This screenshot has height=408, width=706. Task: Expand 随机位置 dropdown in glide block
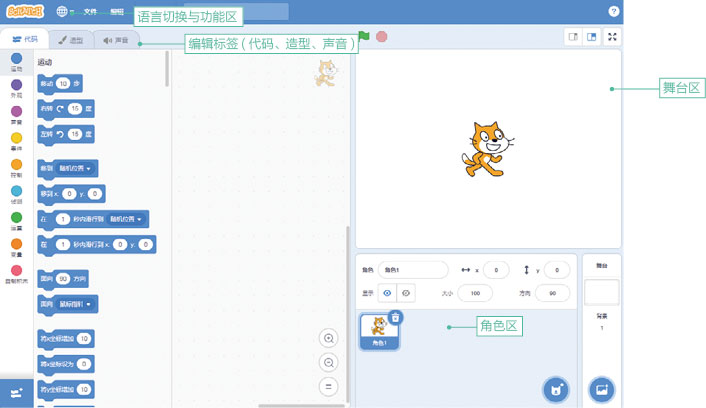tap(126, 219)
